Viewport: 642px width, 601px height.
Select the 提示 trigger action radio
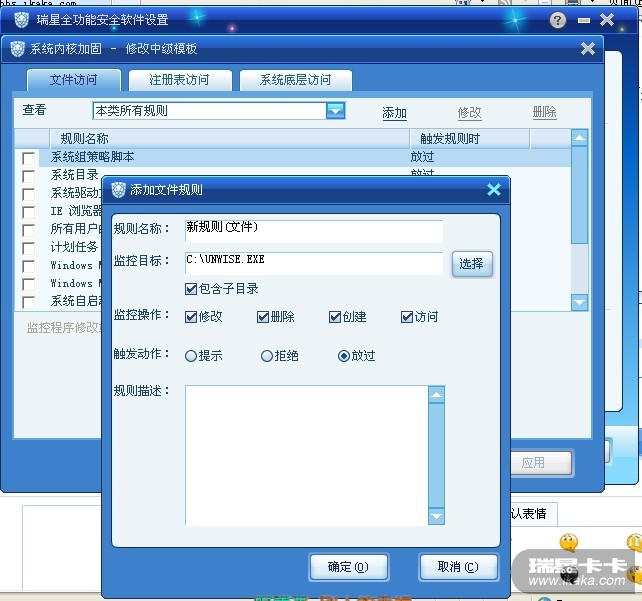191,356
